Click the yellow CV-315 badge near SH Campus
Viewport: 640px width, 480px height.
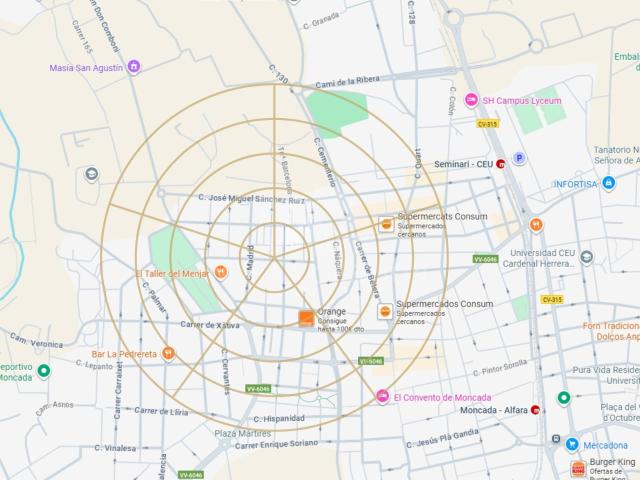click(487, 124)
